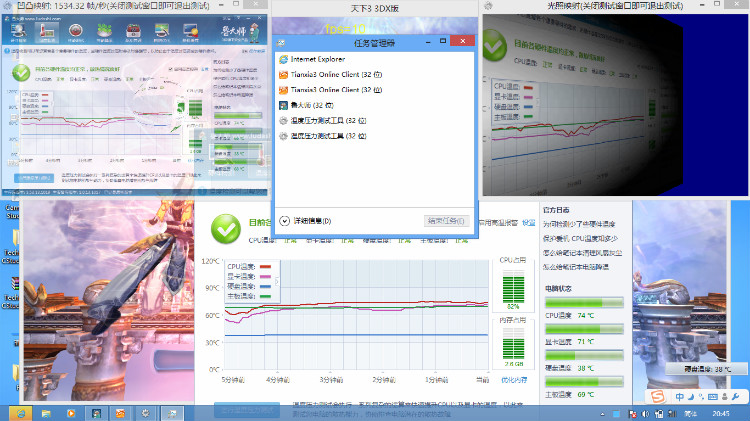Image resolution: width=750 pixels, height=421 pixels.
Task: Click the 简体 input indicator in the tray
Action: (691, 414)
